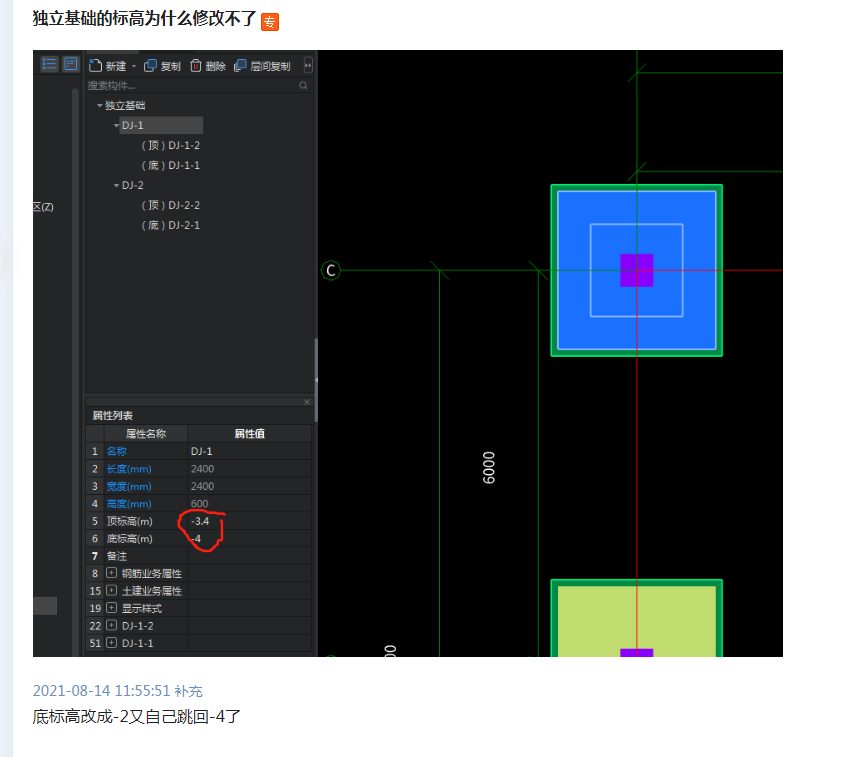Select (顶) DJ-2-2 tree item
The width and height of the screenshot is (856, 757).
[x=171, y=205]
